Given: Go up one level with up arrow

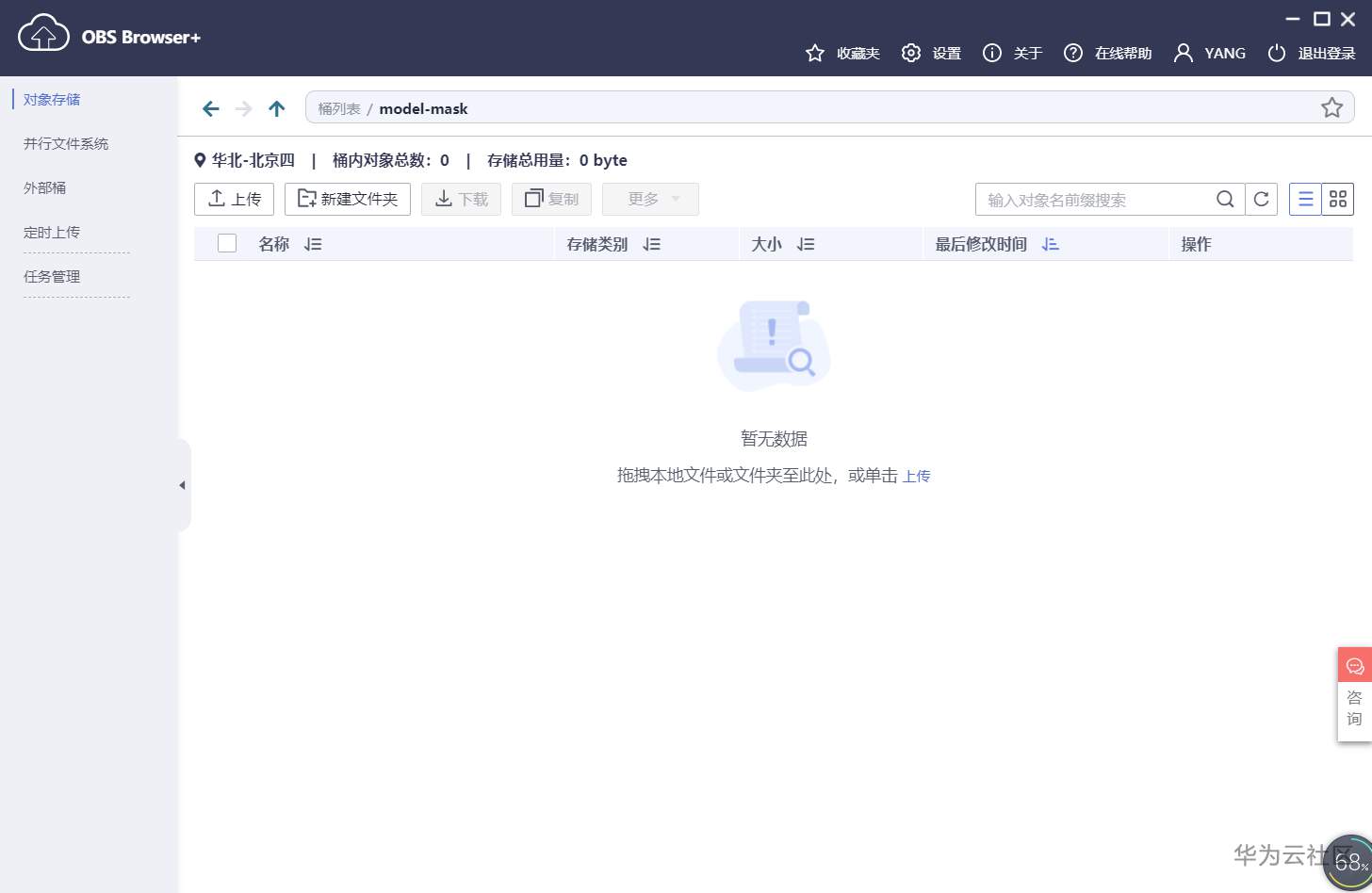Looking at the screenshot, I should pos(276,108).
